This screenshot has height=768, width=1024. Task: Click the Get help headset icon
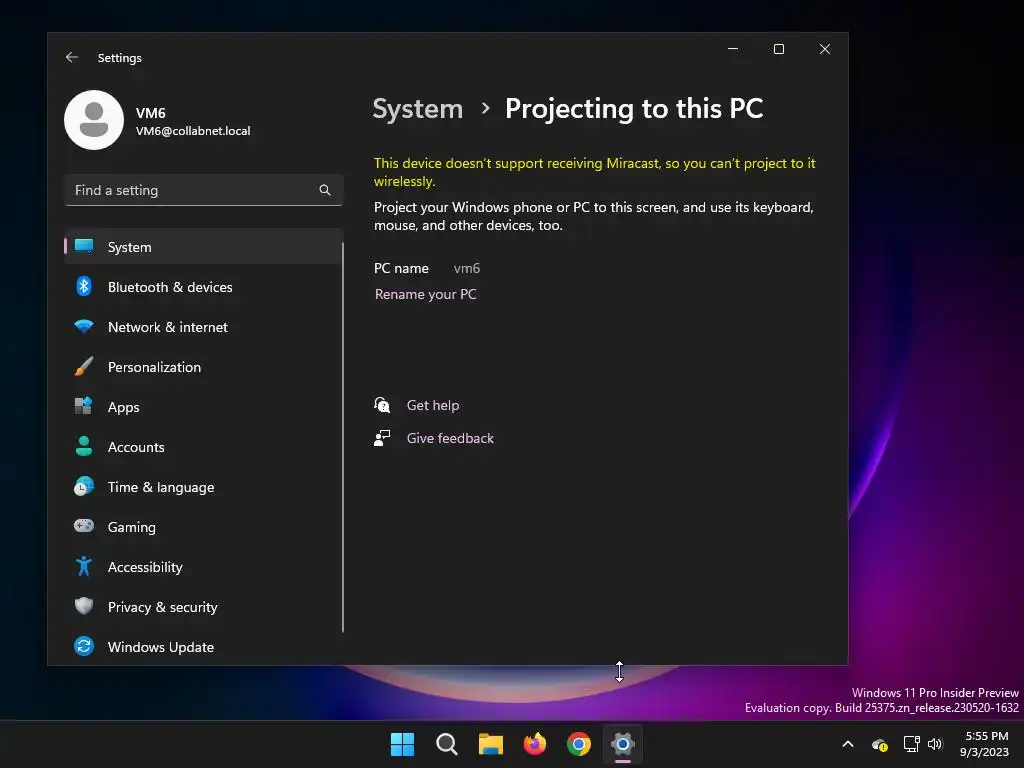(x=382, y=405)
